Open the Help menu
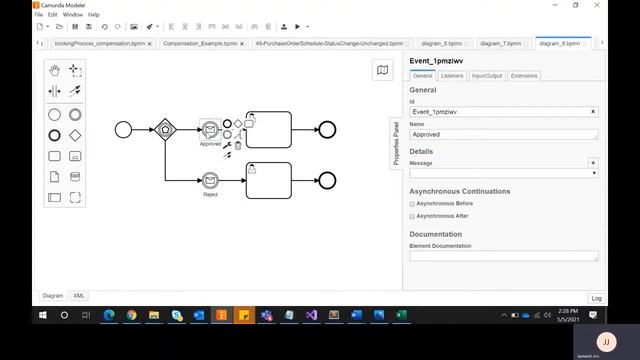 [x=94, y=15]
